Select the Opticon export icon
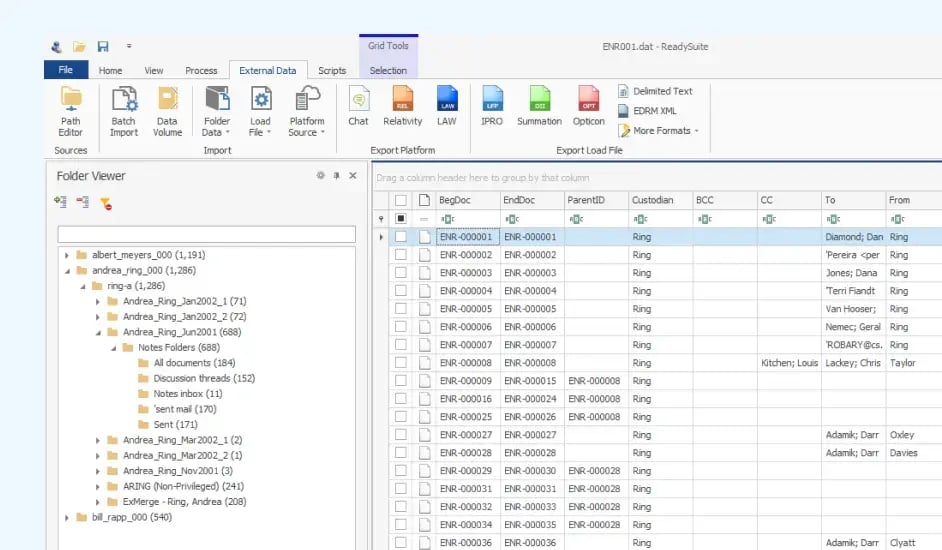 589,107
